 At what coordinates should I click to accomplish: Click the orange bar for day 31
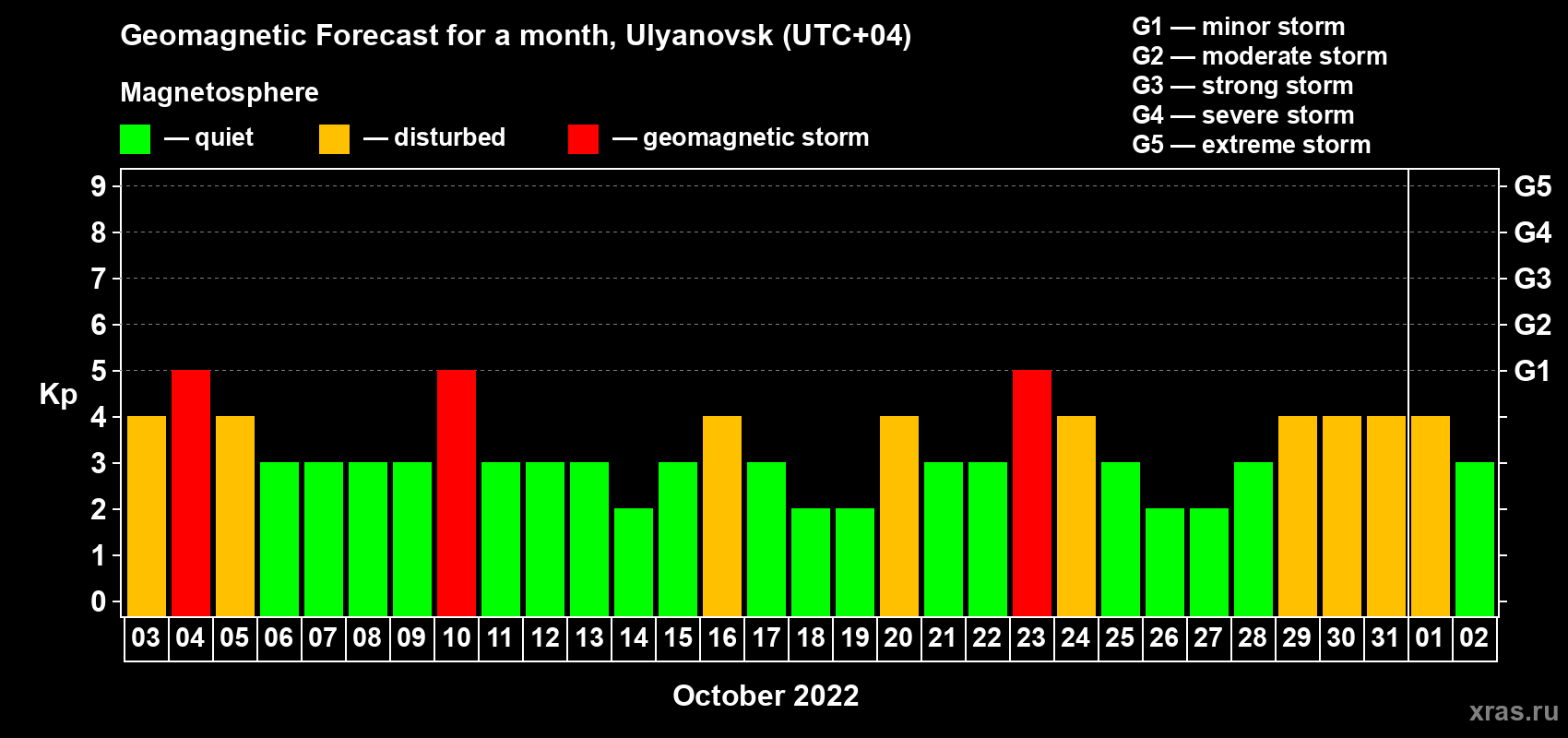(1386, 517)
